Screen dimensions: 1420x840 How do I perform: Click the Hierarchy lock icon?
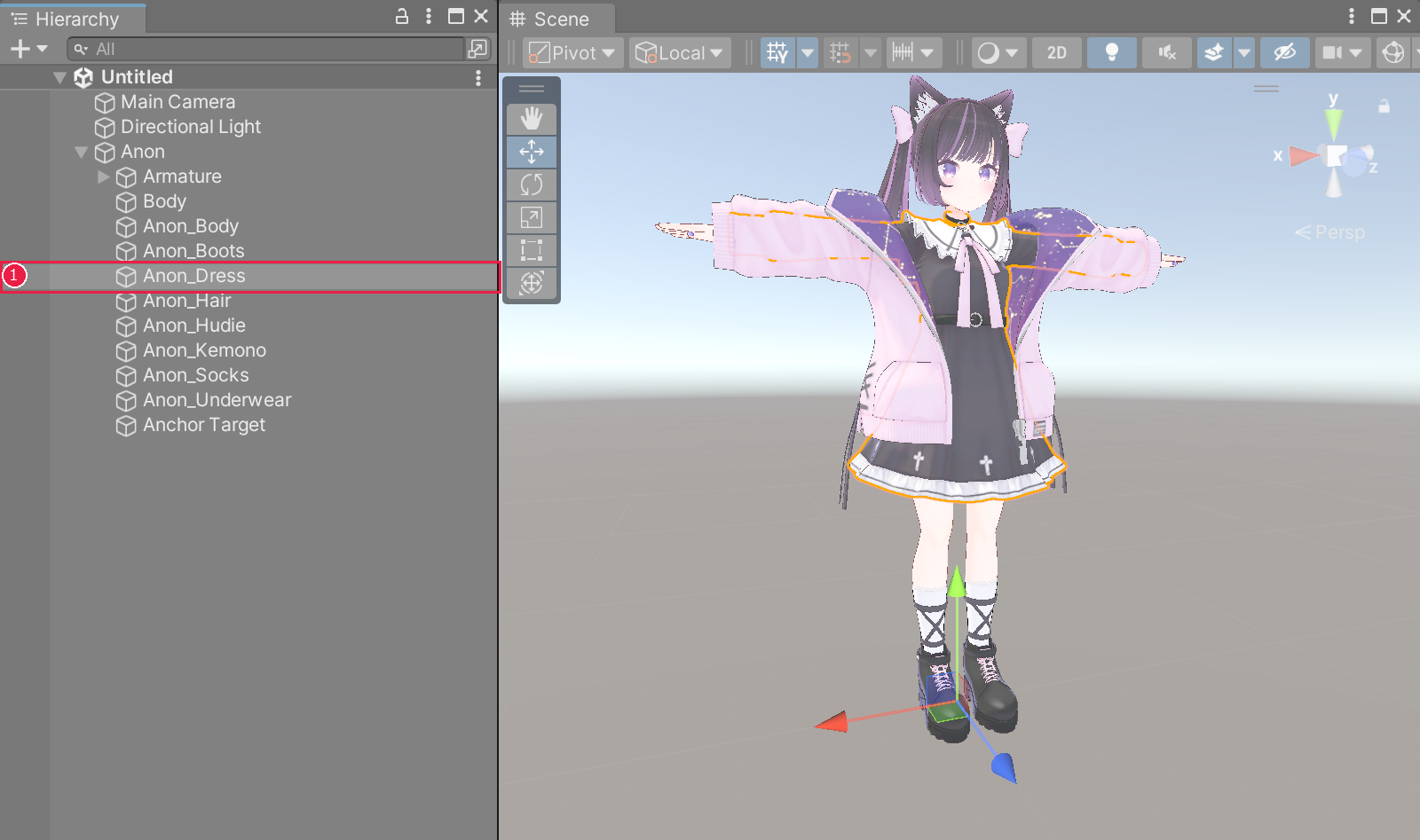tap(402, 16)
